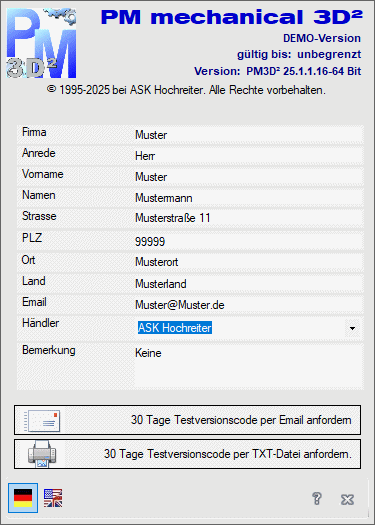The height and width of the screenshot is (525, 375).
Task: Click the Bemerkung label
Action: pyautogui.click(x=49, y=350)
